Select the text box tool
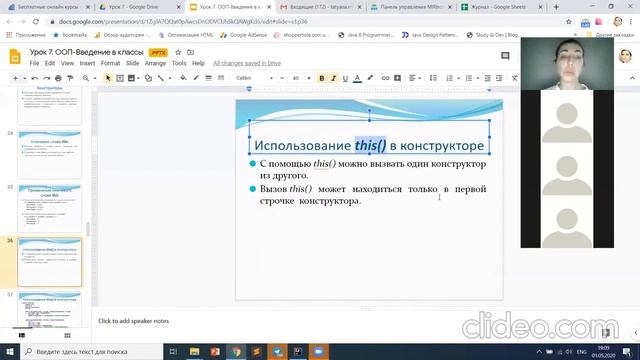 [120, 78]
